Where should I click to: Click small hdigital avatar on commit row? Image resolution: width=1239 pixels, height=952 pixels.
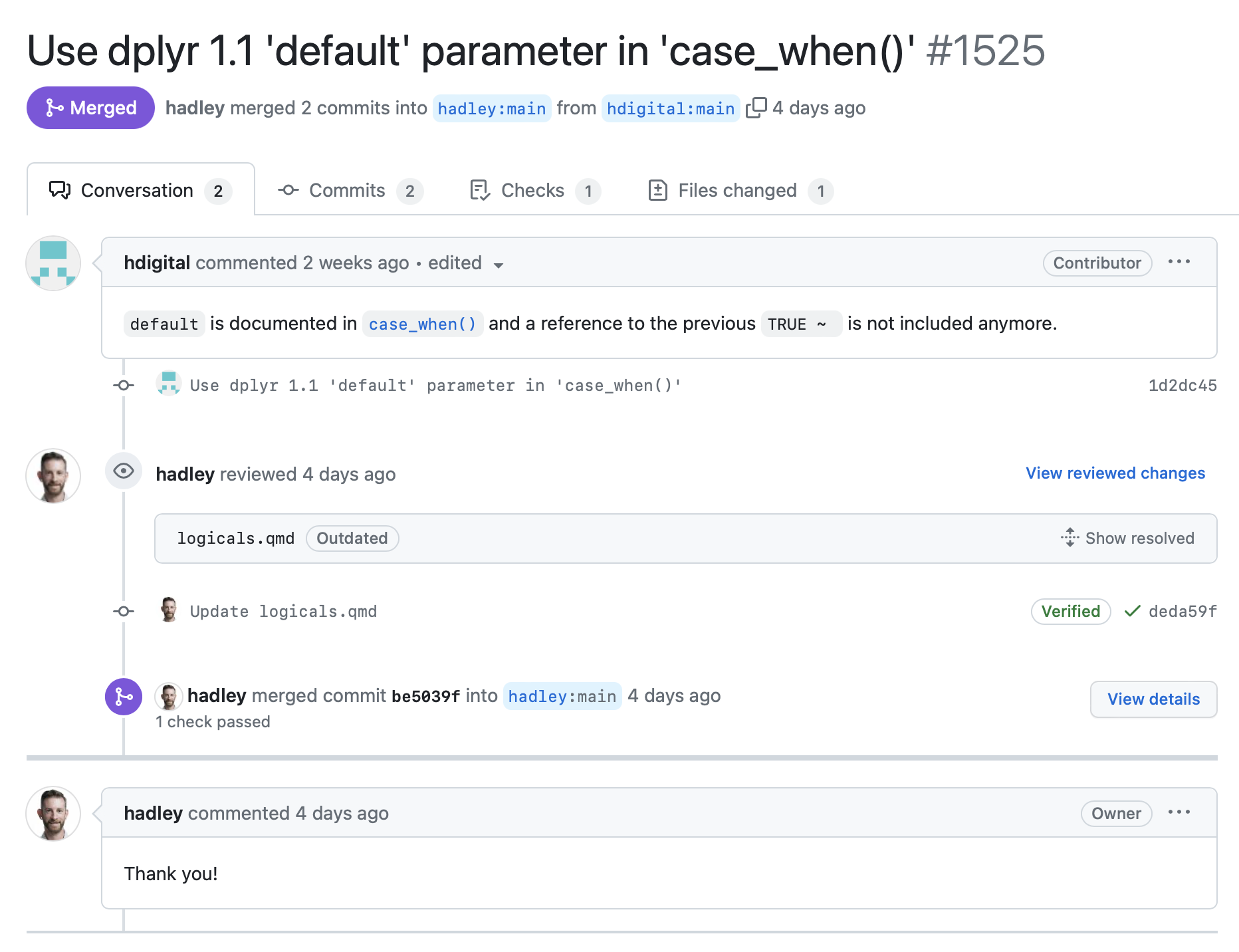pos(169,384)
